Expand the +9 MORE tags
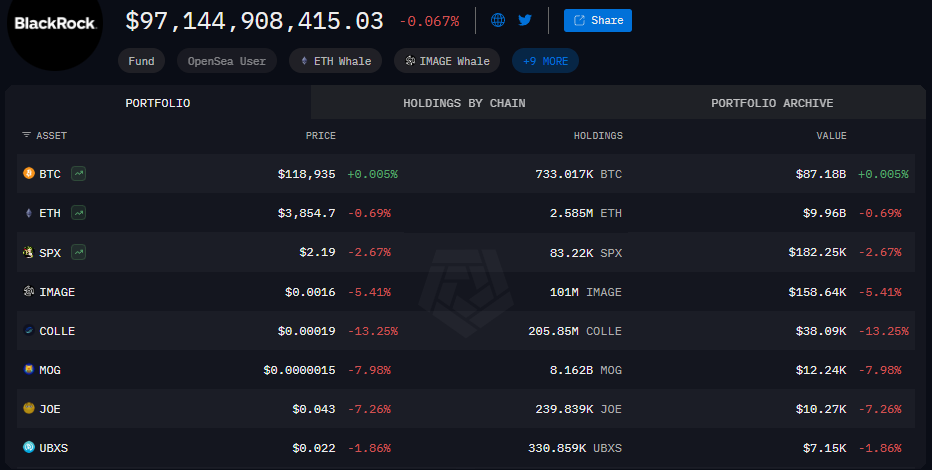Screen dimensions: 932x470 (545, 61)
